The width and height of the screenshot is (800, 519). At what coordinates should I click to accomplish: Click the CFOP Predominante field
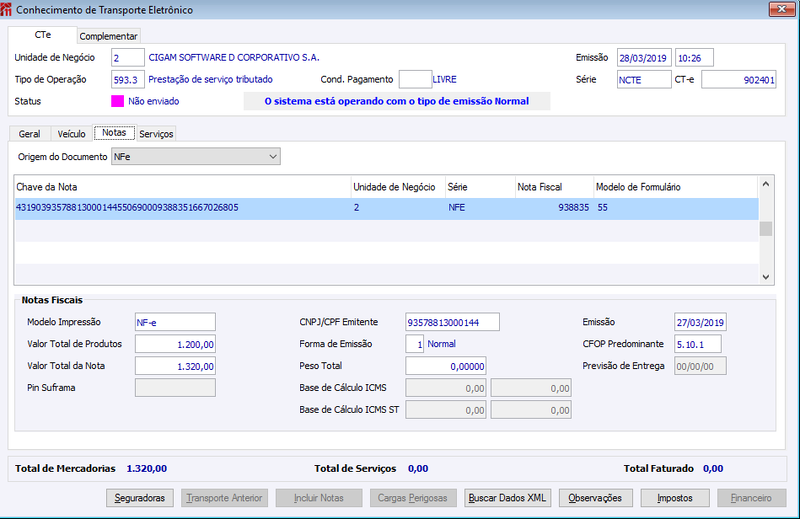point(697,344)
